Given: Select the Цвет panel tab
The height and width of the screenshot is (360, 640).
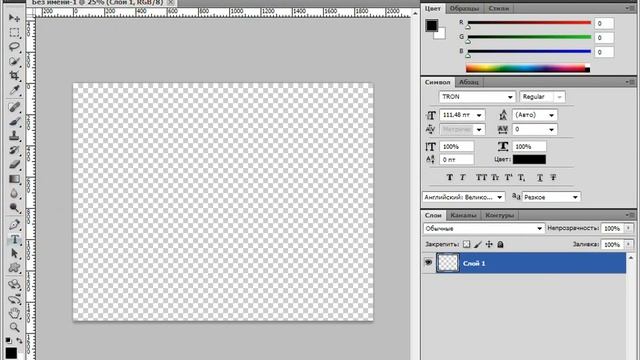Looking at the screenshot, I should click(433, 8).
